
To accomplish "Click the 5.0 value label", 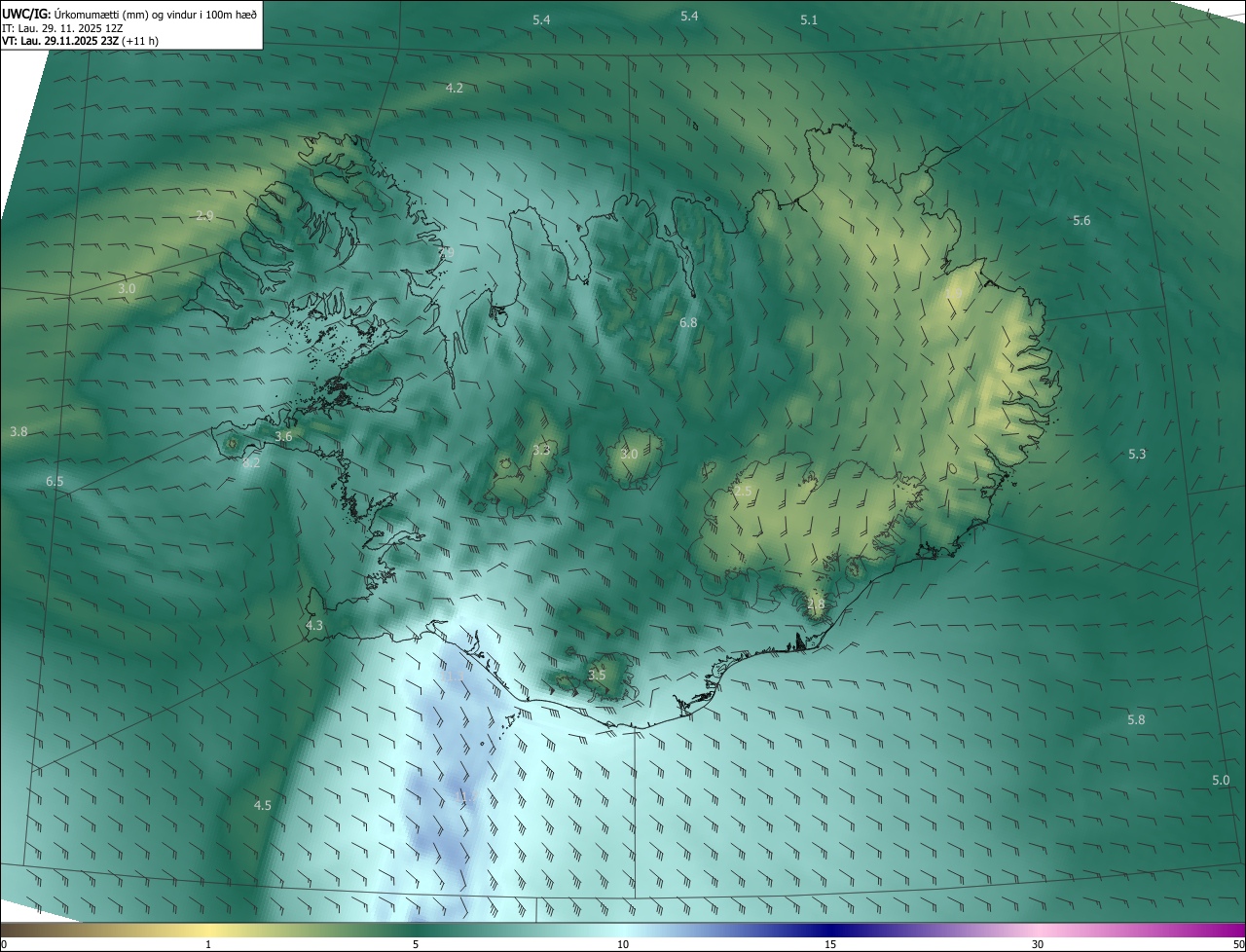I will (1221, 781).
